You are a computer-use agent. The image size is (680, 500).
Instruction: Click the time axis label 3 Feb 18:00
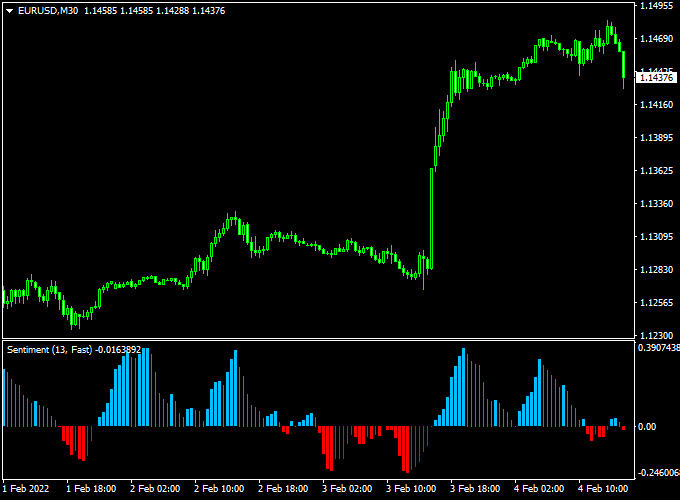tap(475, 489)
